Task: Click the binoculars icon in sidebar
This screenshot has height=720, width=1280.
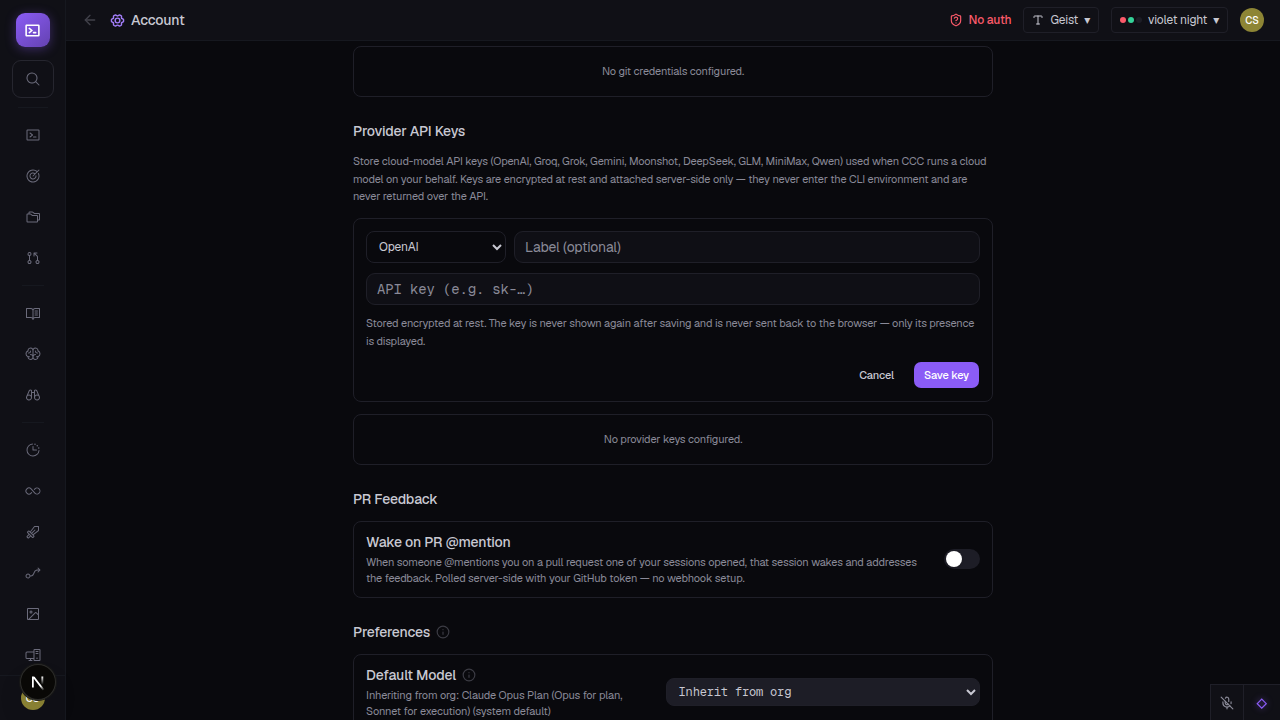Action: point(33,395)
